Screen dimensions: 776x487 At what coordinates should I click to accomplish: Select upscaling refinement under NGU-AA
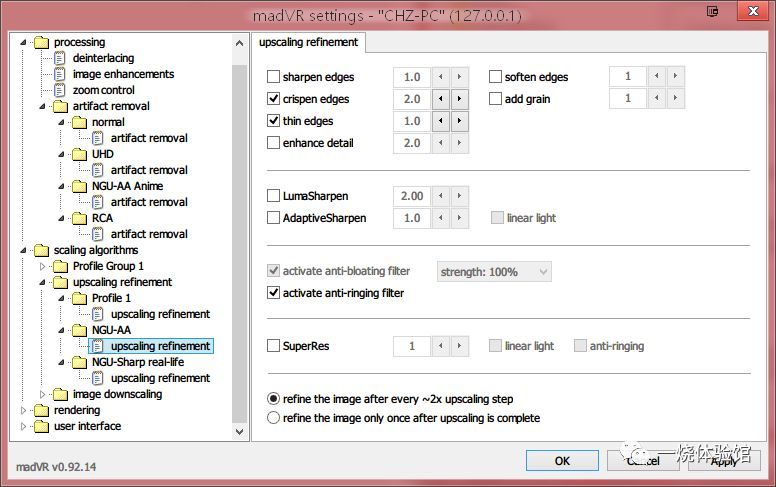pyautogui.click(x=160, y=346)
